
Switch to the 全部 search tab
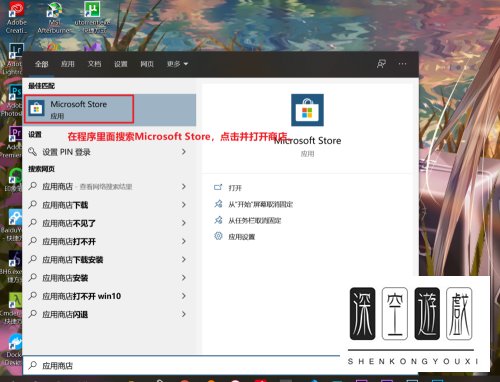pyautogui.click(x=42, y=64)
